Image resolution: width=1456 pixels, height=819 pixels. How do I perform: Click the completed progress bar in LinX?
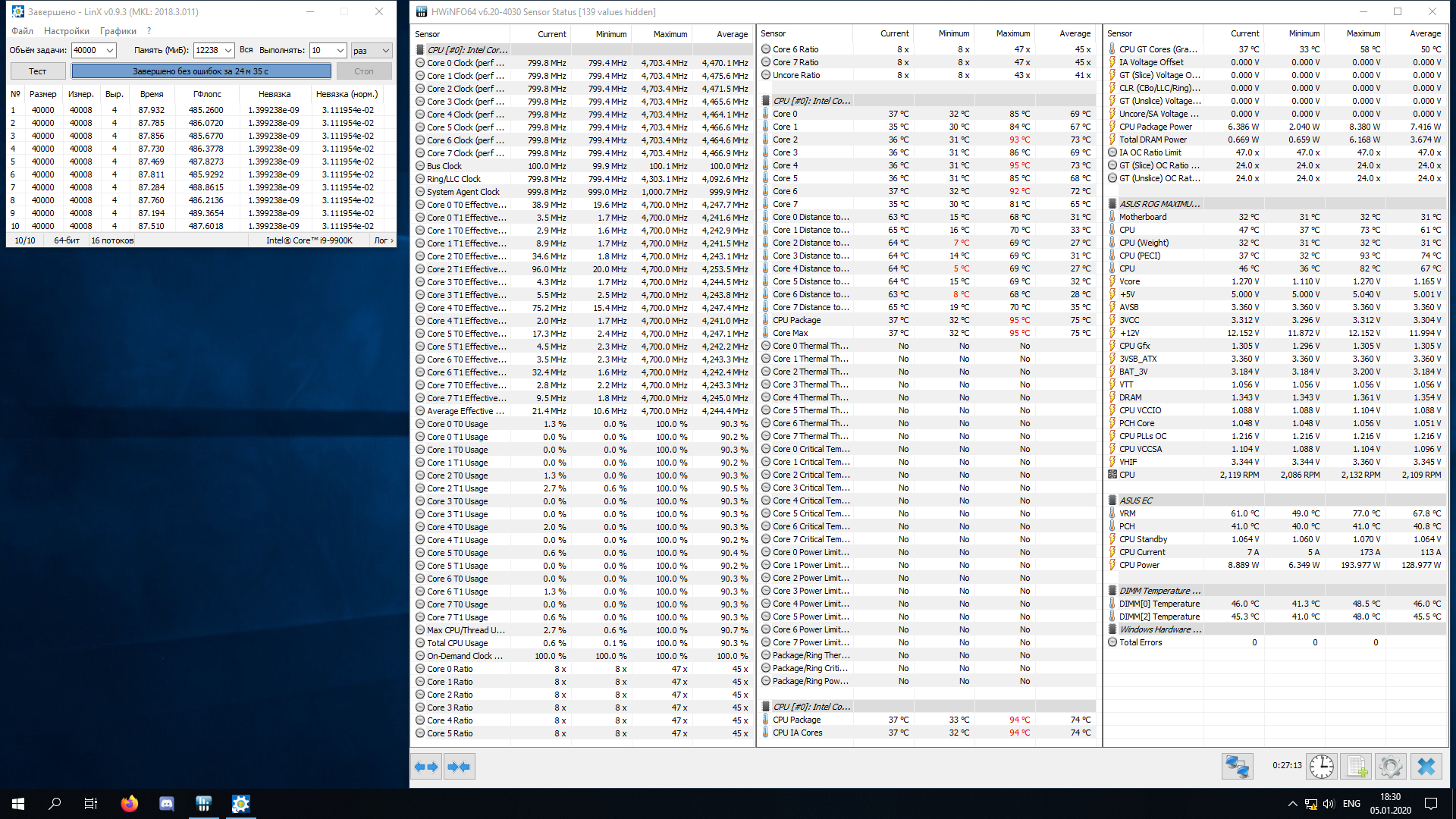[x=201, y=71]
